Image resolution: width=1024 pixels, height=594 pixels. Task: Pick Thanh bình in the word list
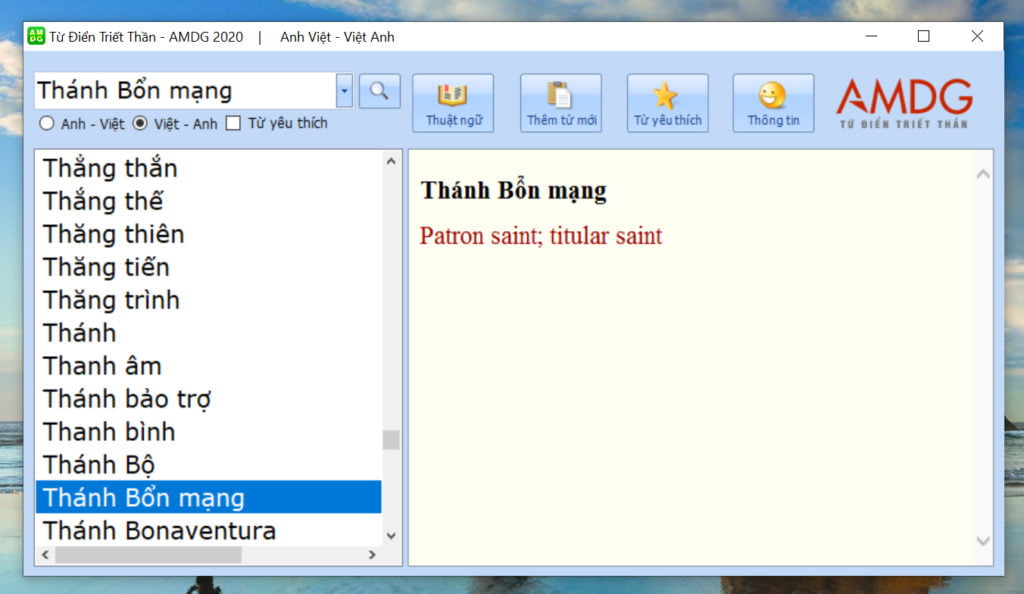[x=109, y=432]
